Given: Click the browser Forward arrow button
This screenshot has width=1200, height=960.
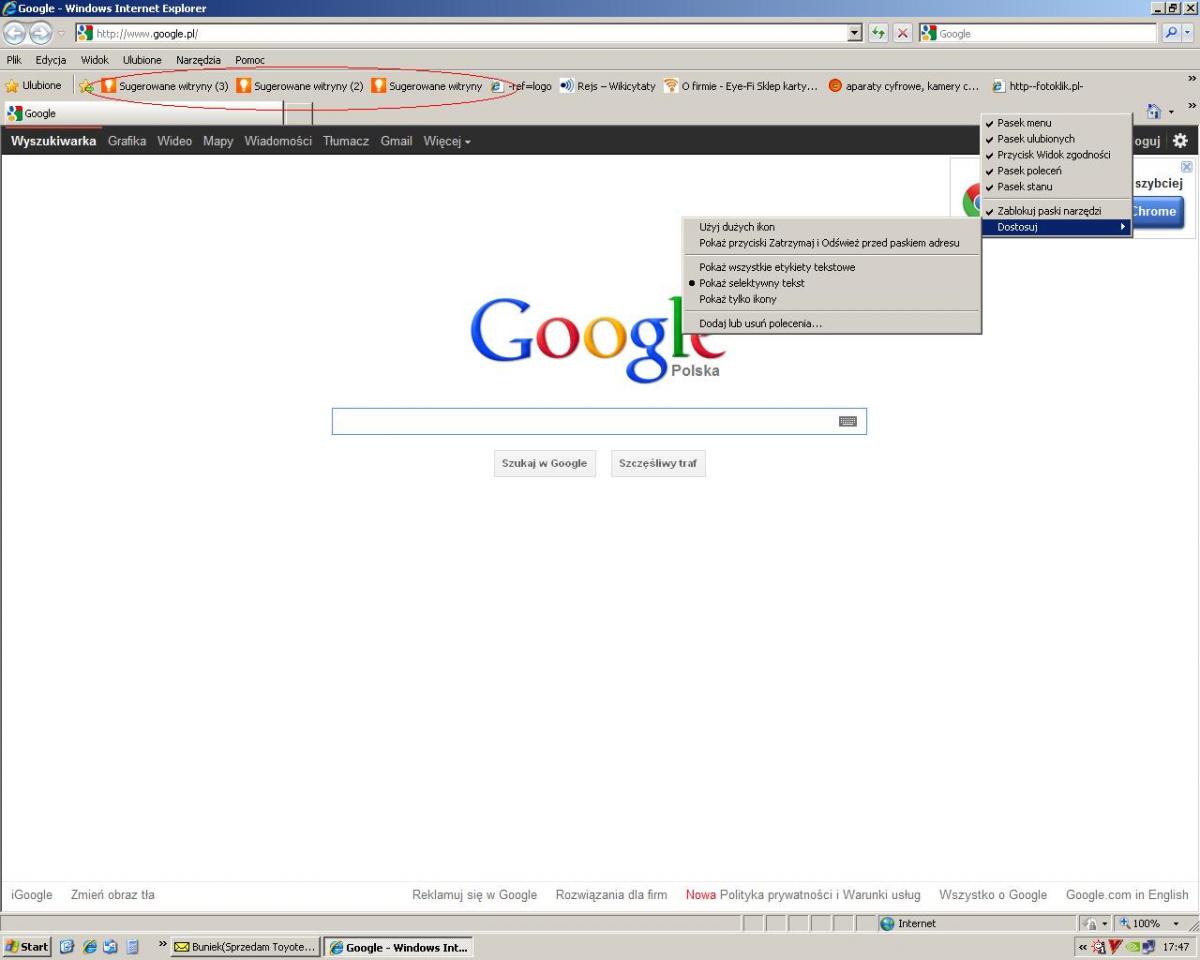Looking at the screenshot, I should pos(40,33).
